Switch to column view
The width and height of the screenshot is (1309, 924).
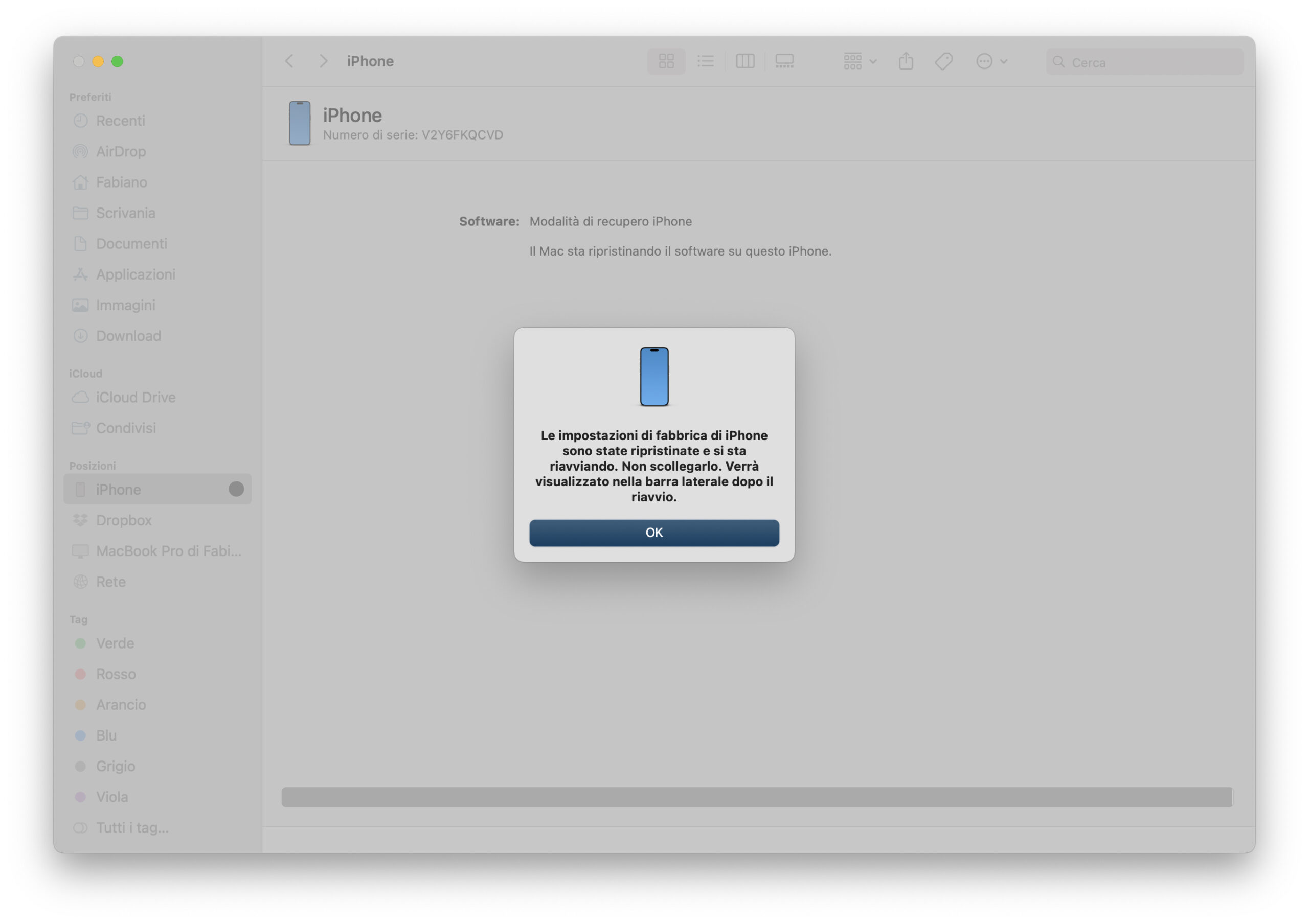(744, 61)
